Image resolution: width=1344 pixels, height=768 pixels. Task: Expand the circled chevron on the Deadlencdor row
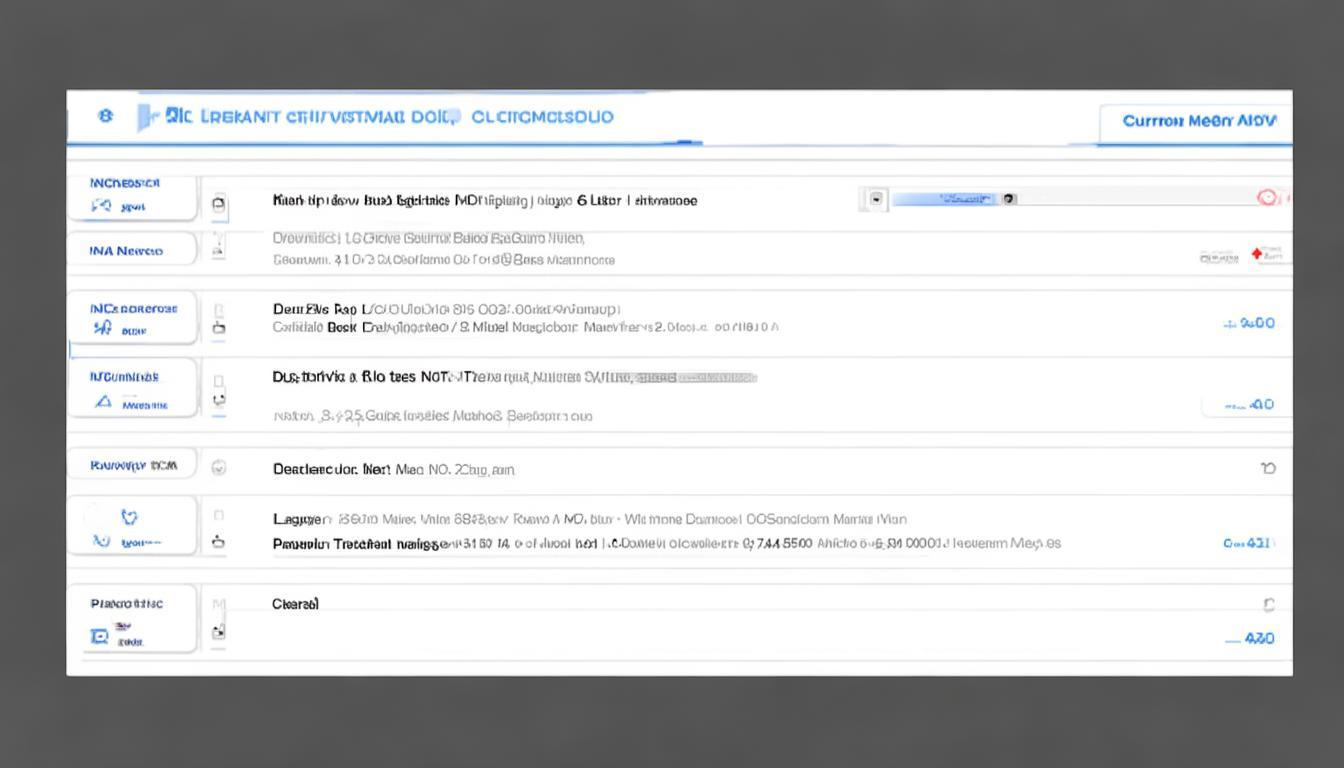(x=219, y=467)
